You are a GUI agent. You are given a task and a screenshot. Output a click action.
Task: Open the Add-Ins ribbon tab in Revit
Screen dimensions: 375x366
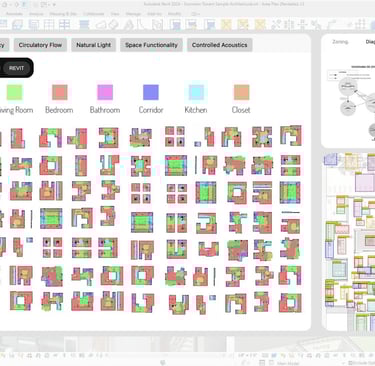[154, 14]
